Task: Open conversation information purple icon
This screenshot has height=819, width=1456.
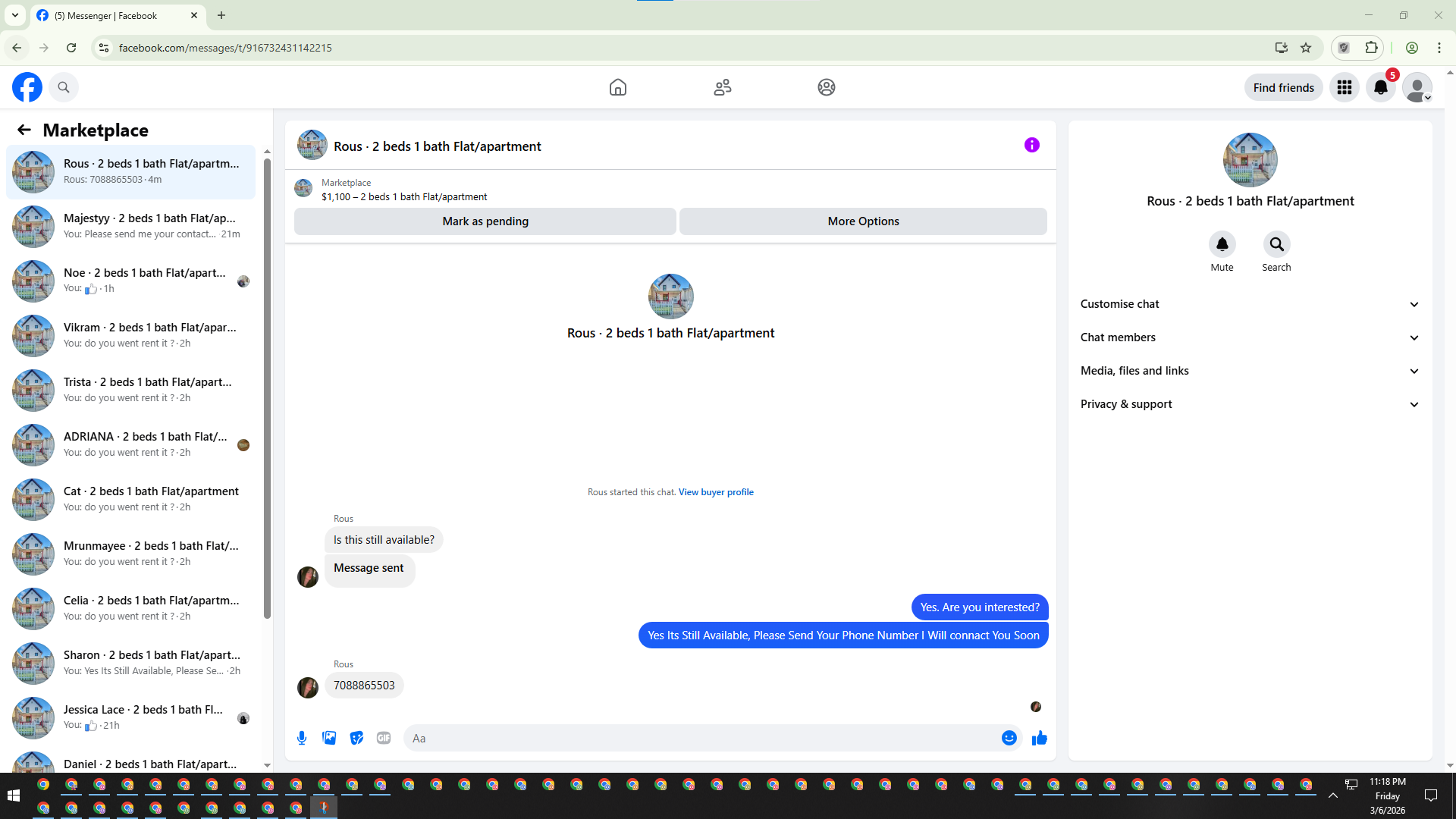Action: coord(1031,145)
